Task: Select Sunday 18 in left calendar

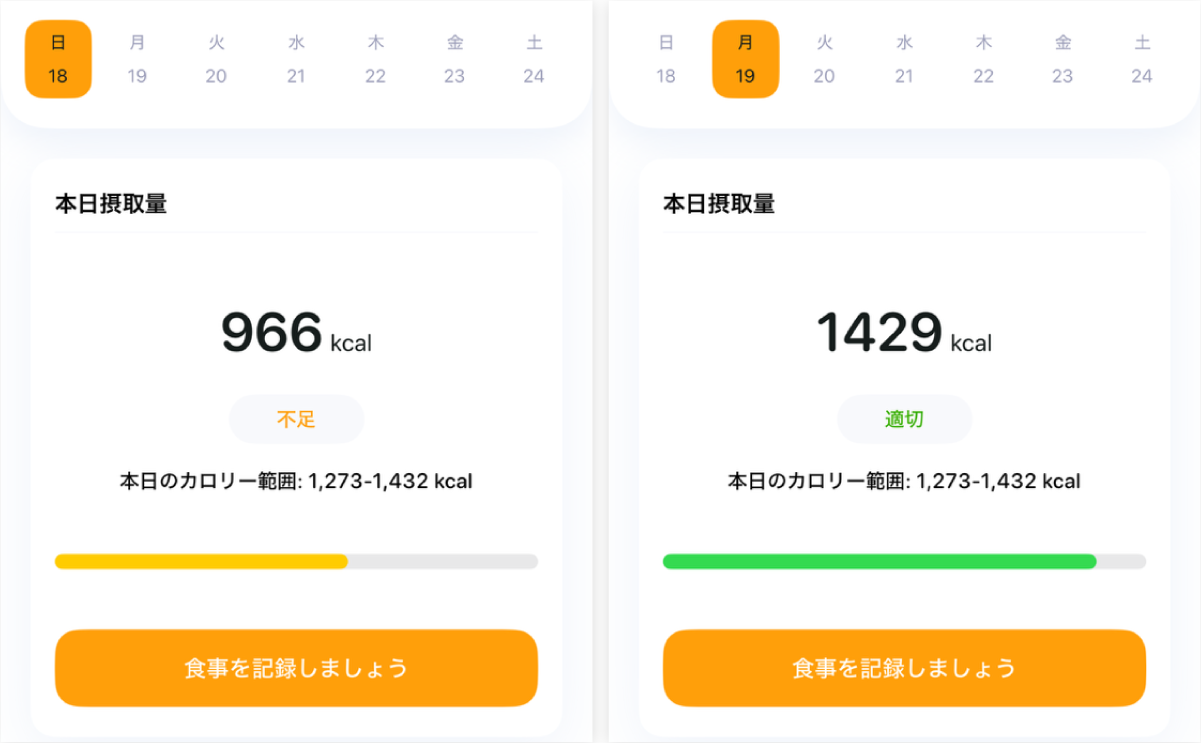Action: pyautogui.click(x=58, y=59)
